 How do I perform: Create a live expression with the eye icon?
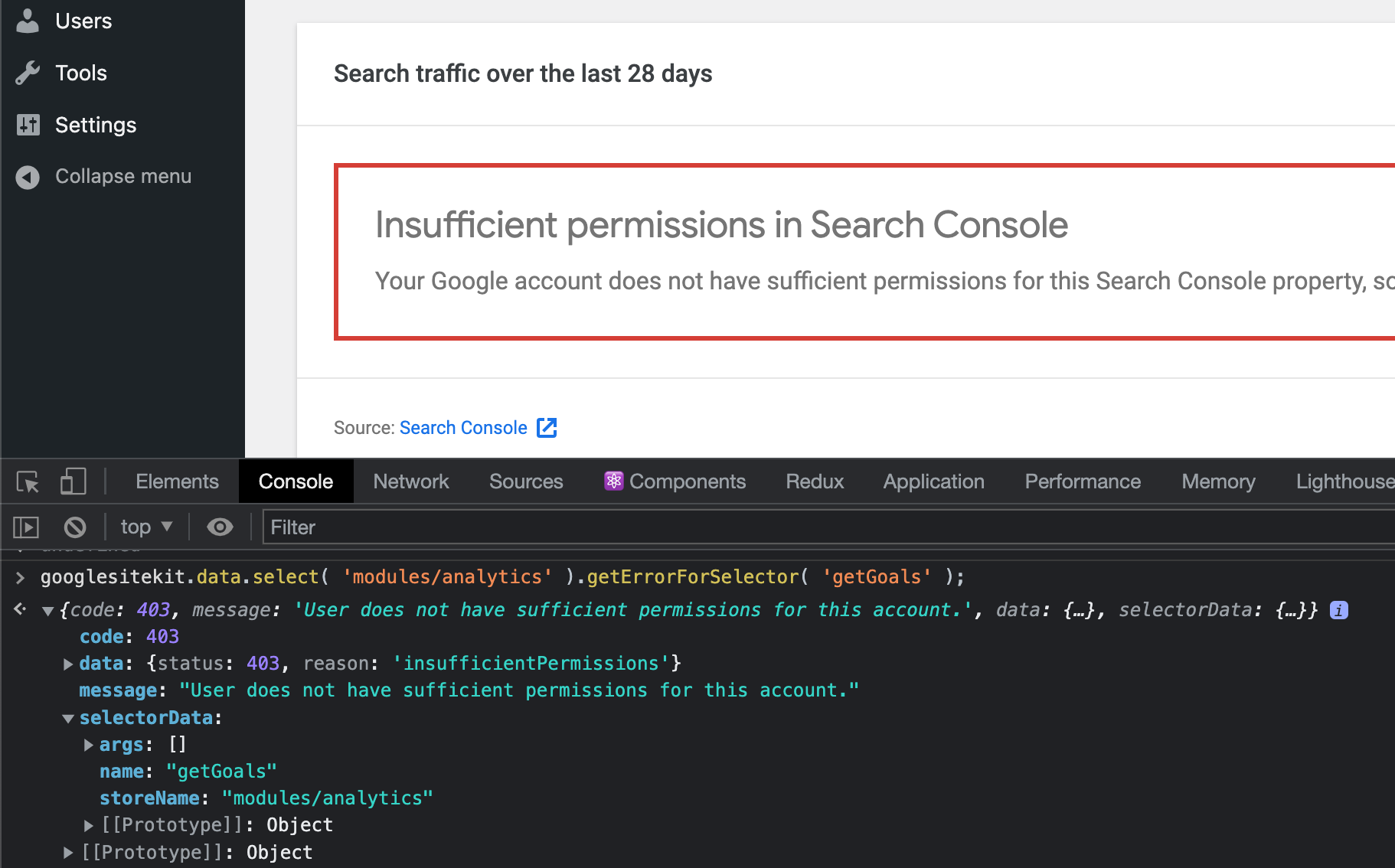220,527
